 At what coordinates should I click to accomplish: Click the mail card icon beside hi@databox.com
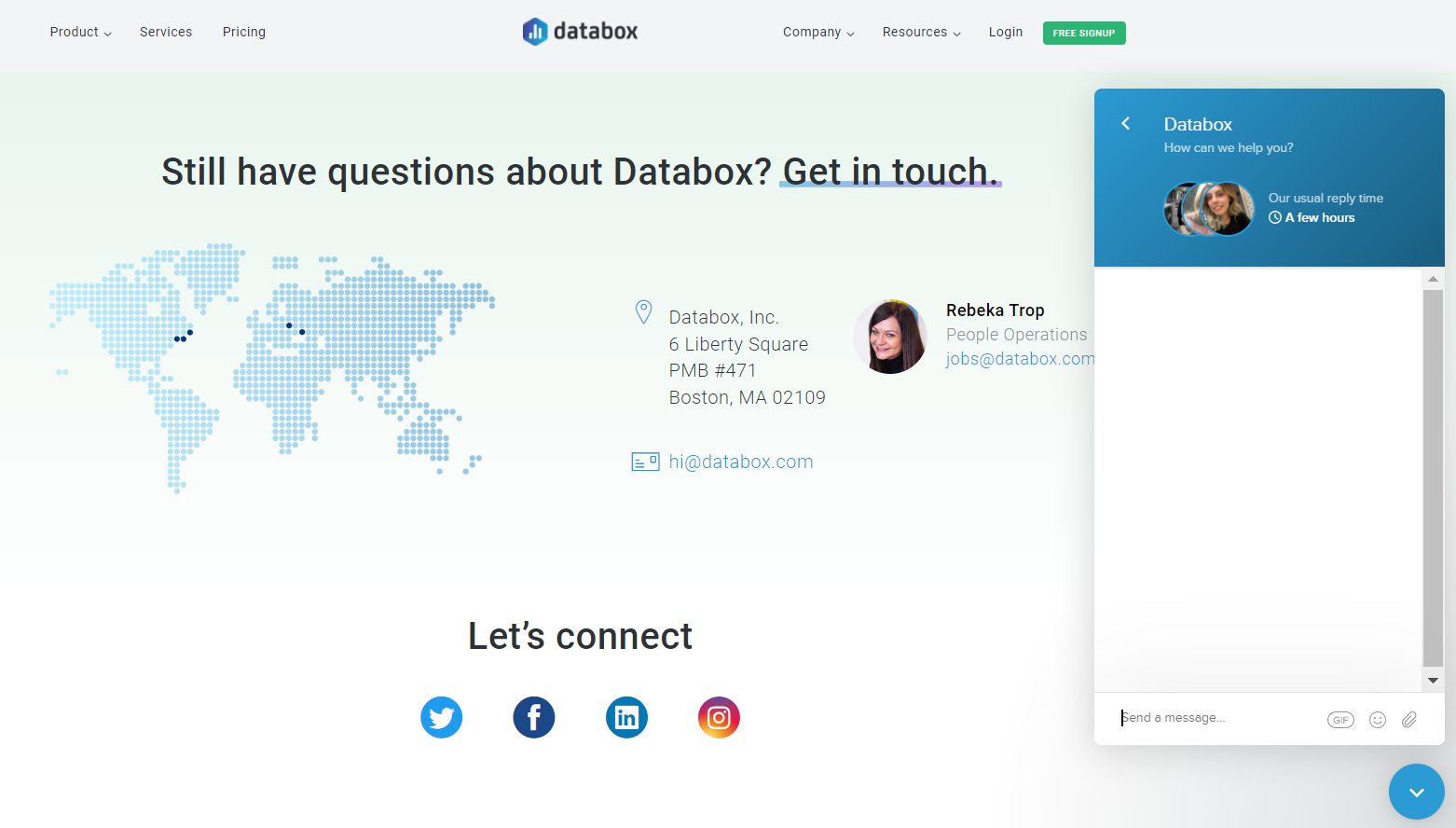pos(645,462)
